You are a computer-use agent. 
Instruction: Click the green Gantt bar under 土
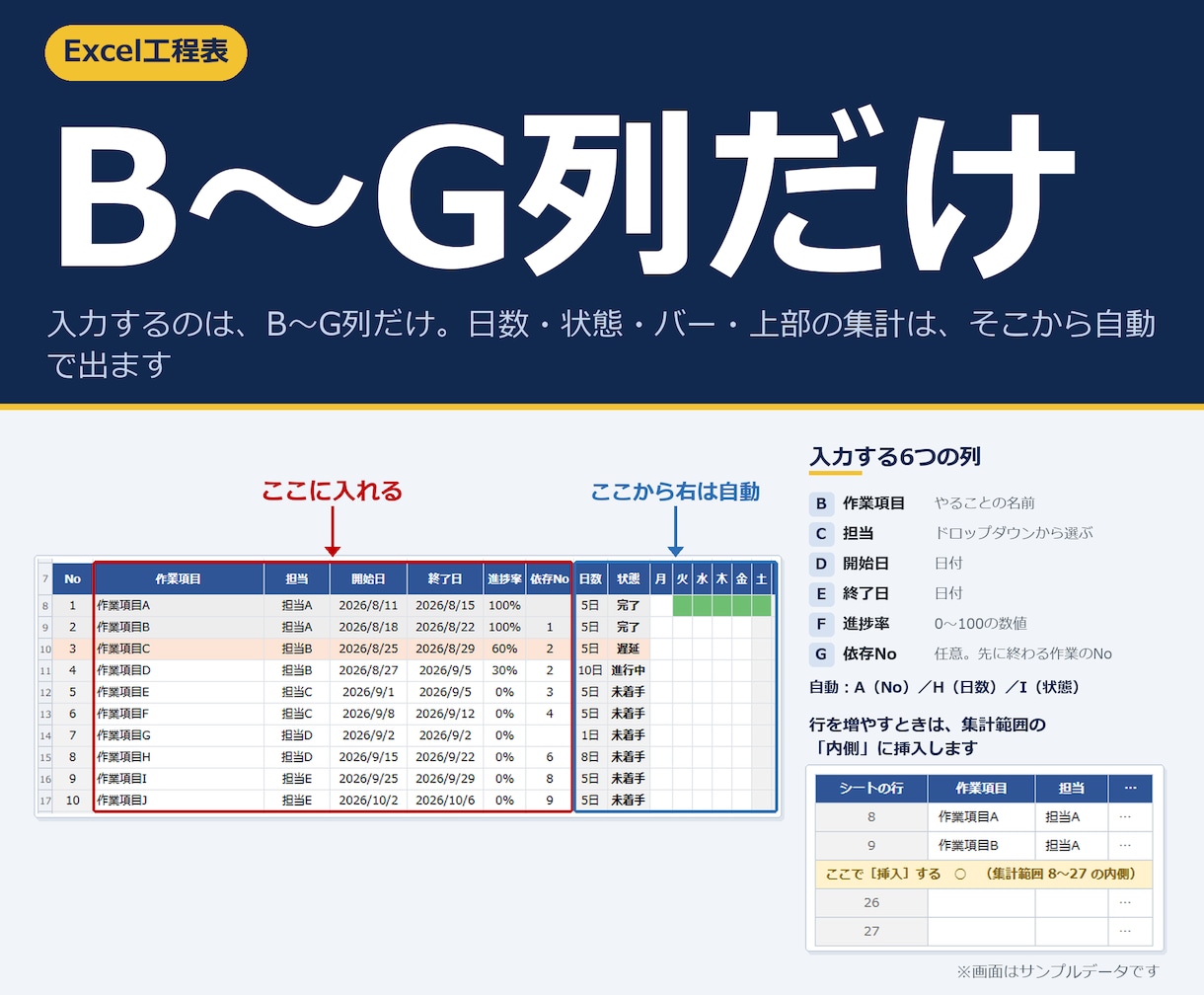pos(761,605)
